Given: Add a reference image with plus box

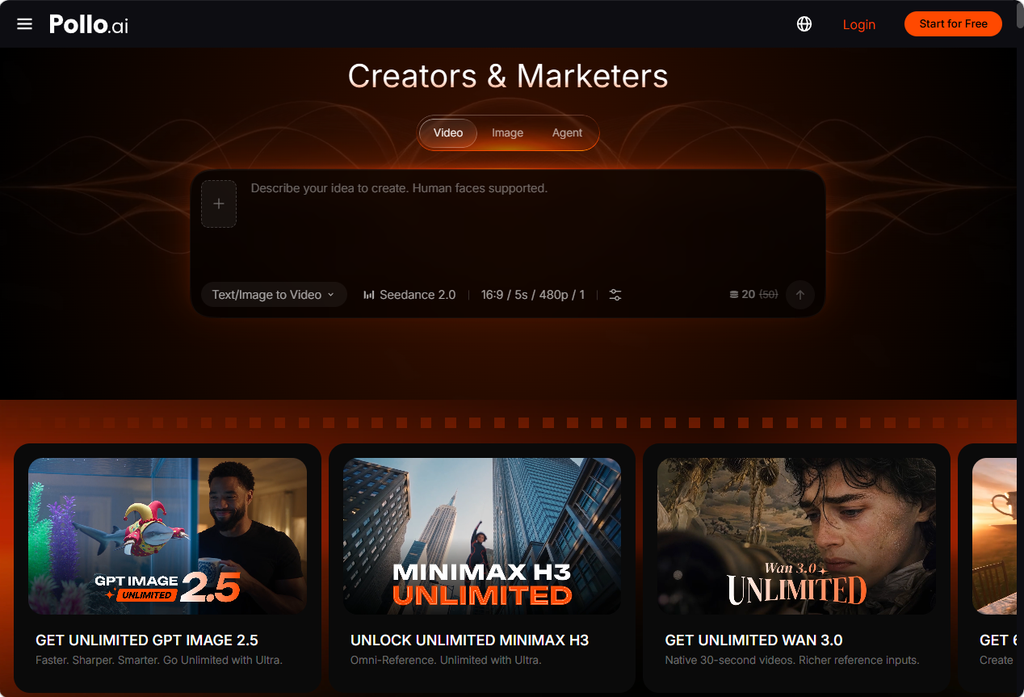Looking at the screenshot, I should click(x=219, y=204).
